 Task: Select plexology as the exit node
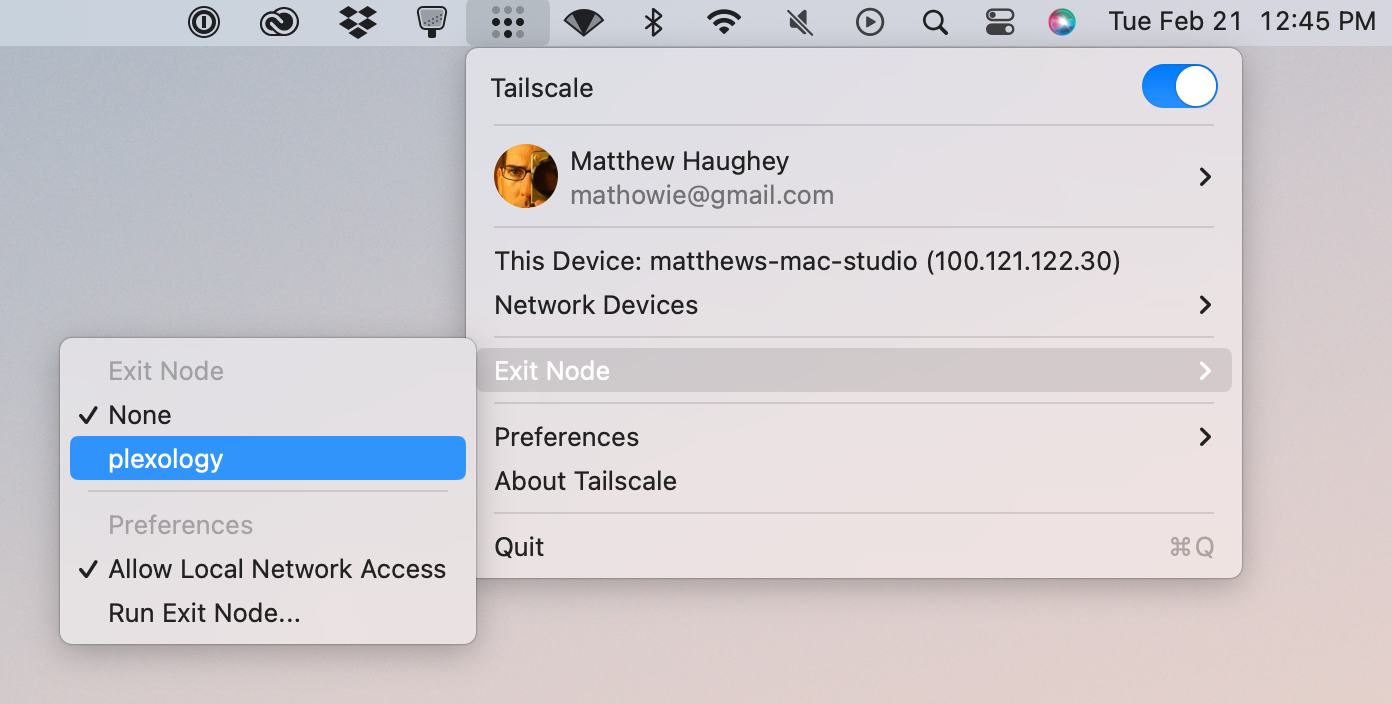pyautogui.click(x=268, y=459)
